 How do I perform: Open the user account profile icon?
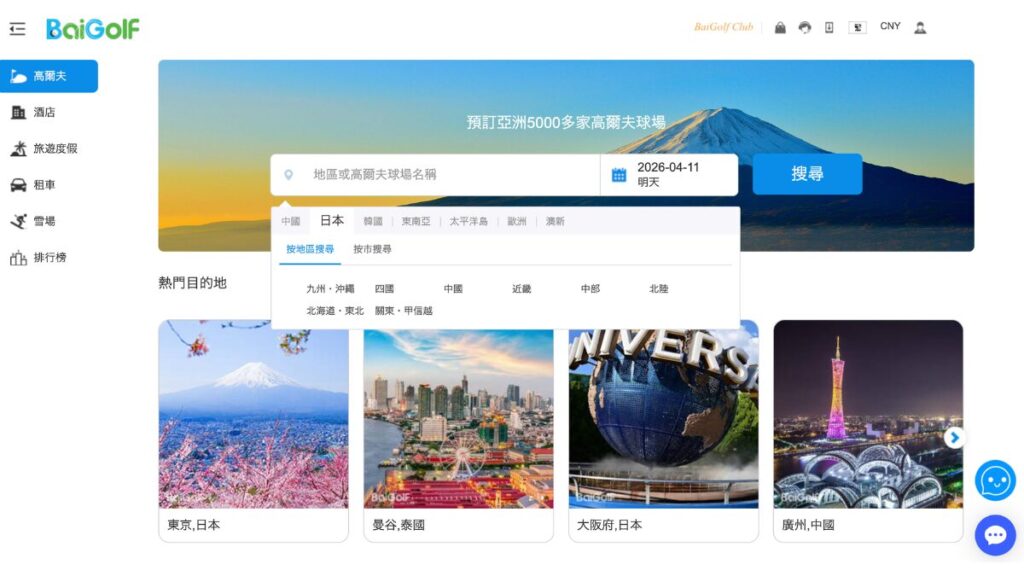[x=920, y=28]
